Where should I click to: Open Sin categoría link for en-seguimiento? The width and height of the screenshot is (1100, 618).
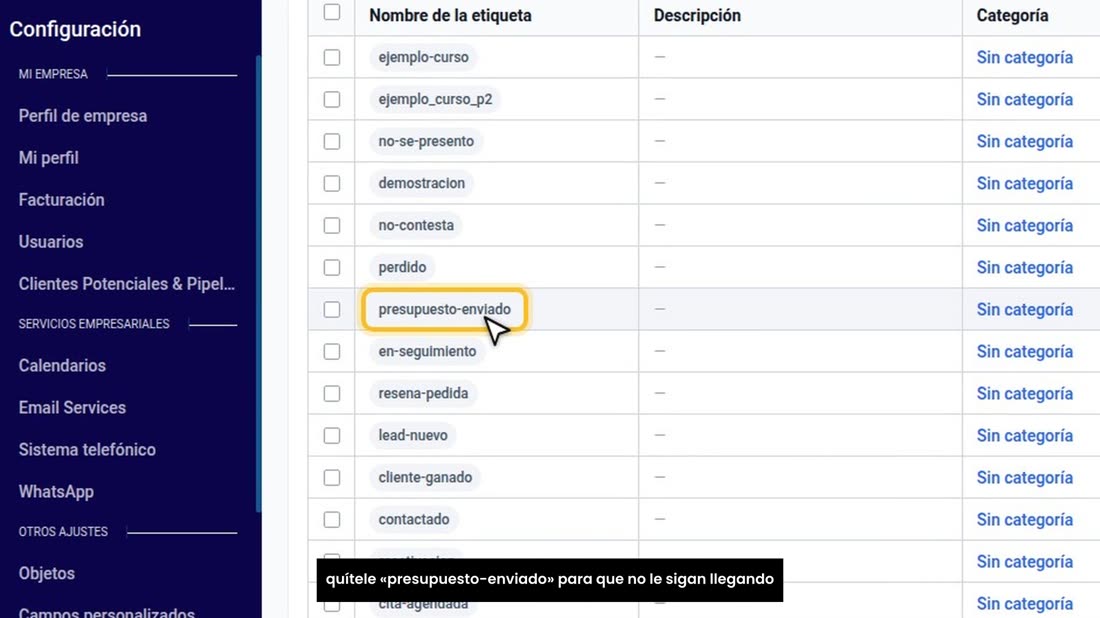tap(1025, 351)
